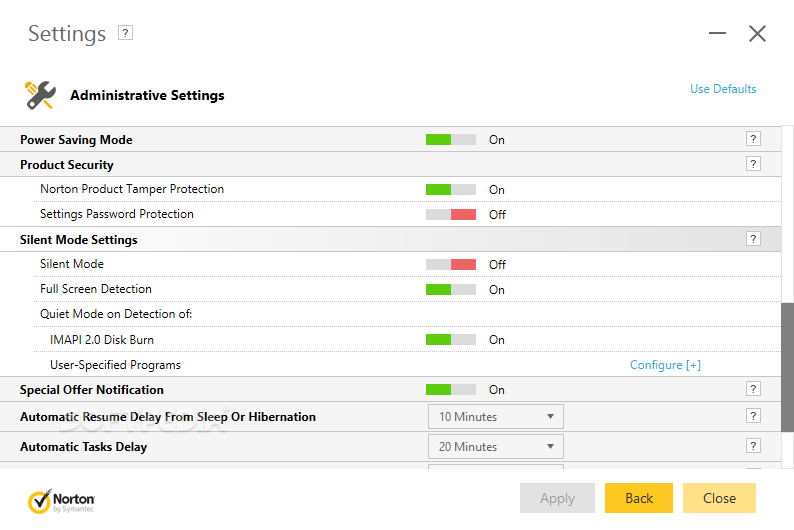Click the Administrative Settings title text
The width and height of the screenshot is (794, 530).
pos(147,95)
